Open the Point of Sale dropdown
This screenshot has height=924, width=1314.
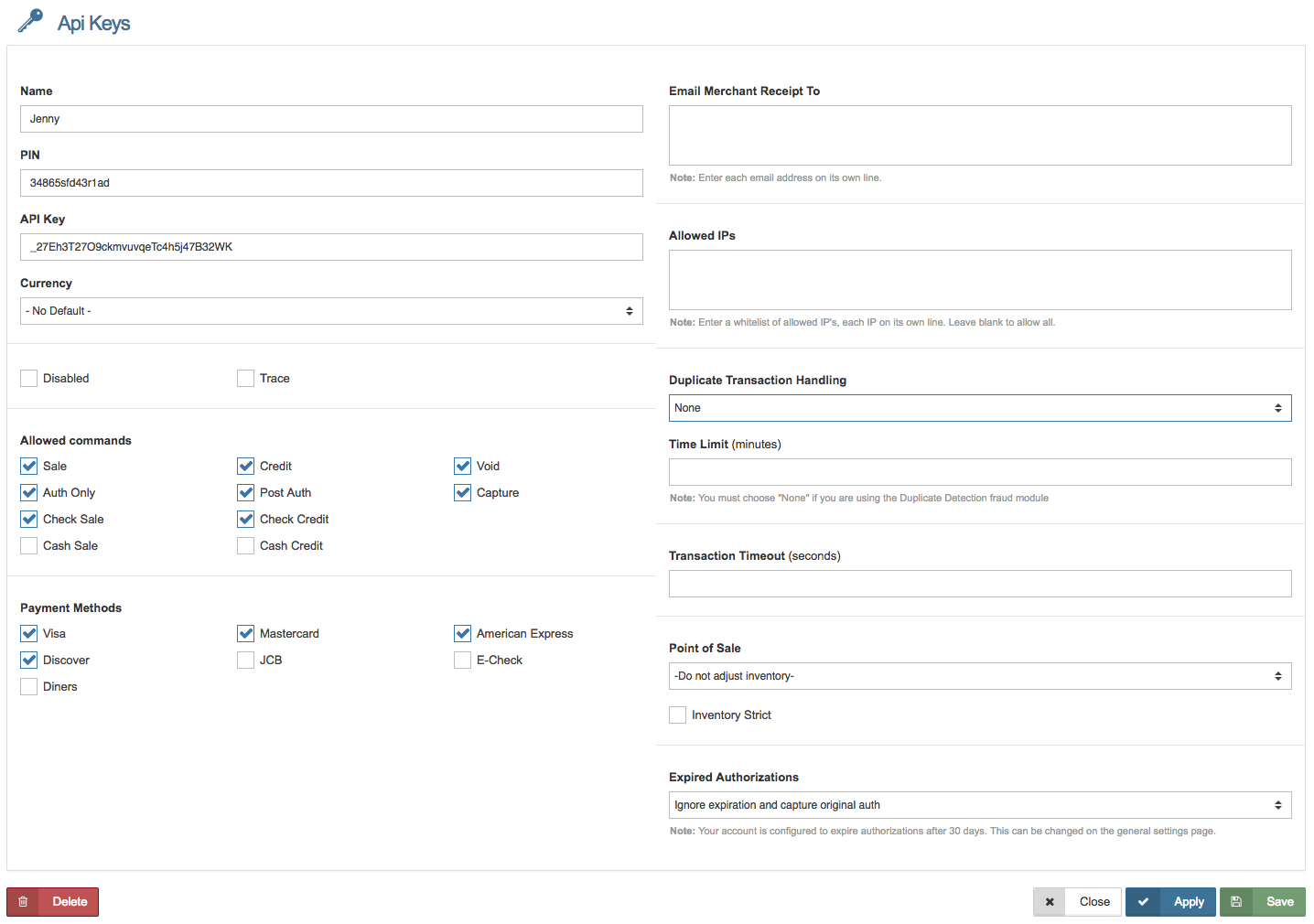[979, 676]
